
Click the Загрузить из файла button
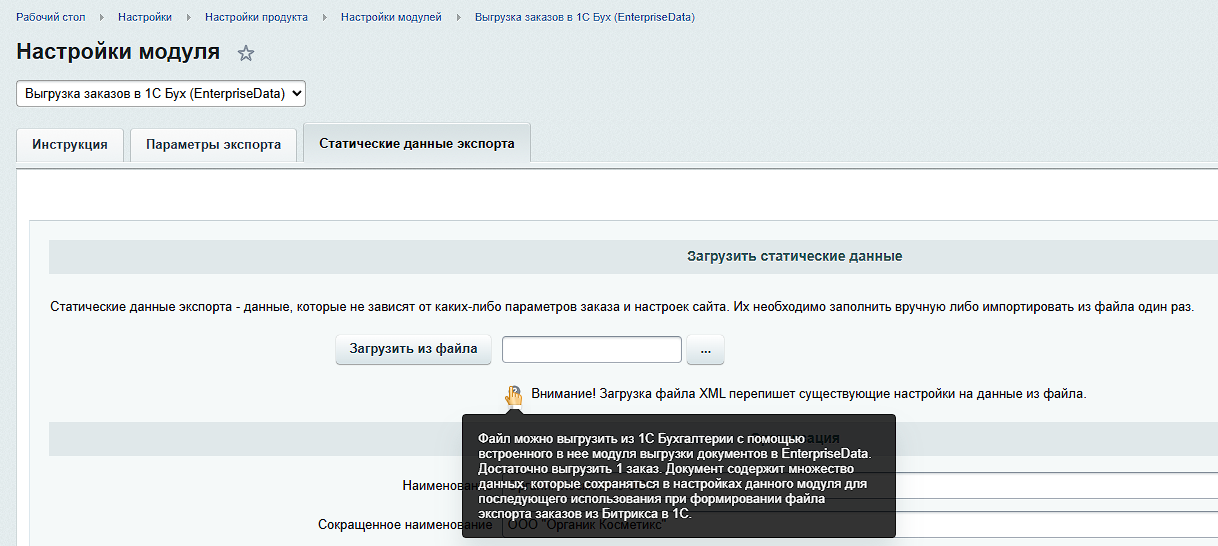413,349
